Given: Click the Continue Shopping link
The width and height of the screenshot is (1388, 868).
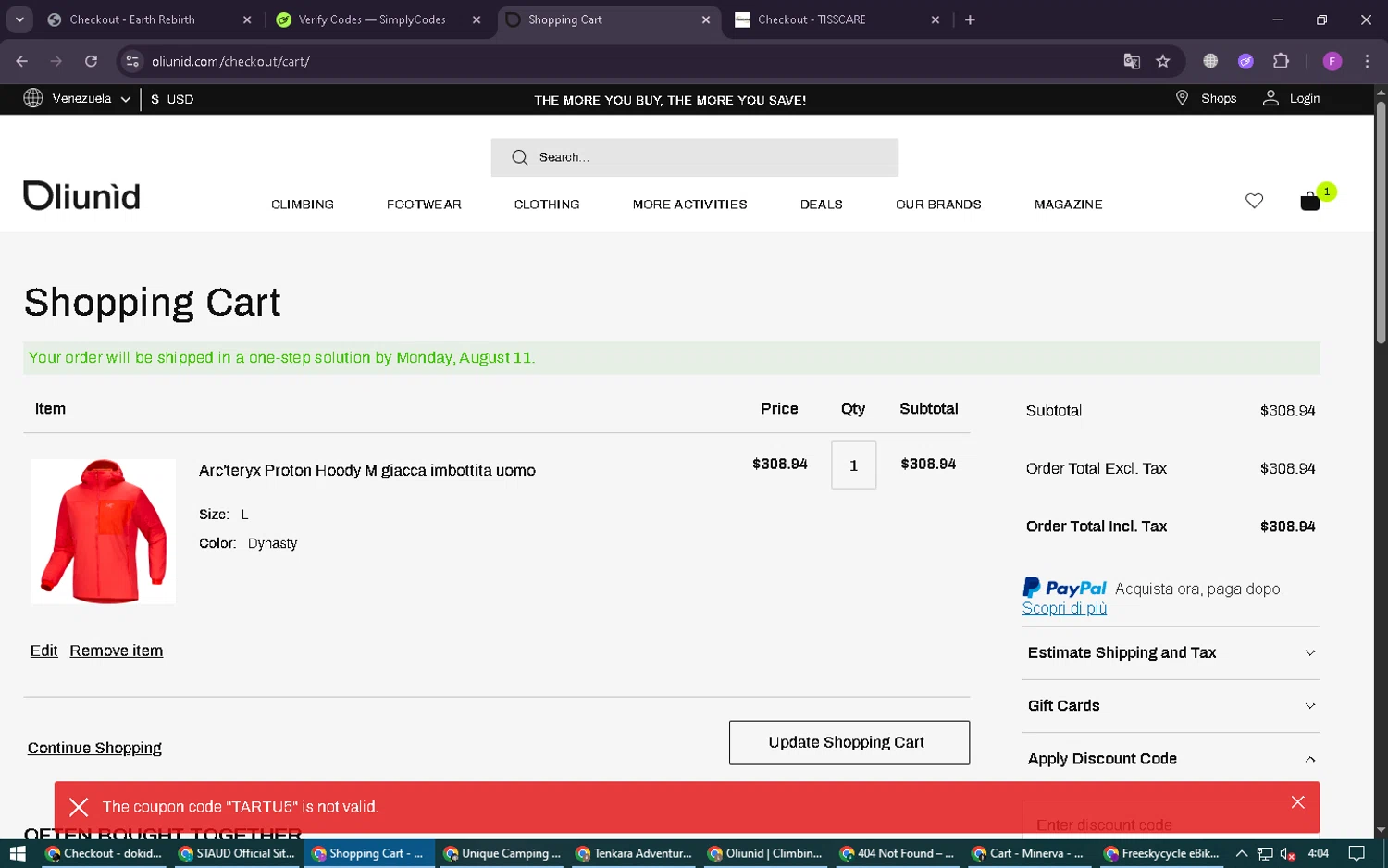Looking at the screenshot, I should [94, 748].
